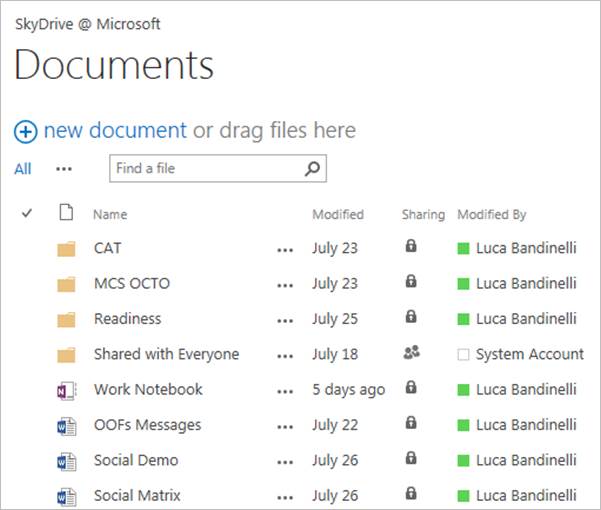Click the people sharing icon for Shared with Everyone
Screen dimensions: 601x510
point(412,352)
